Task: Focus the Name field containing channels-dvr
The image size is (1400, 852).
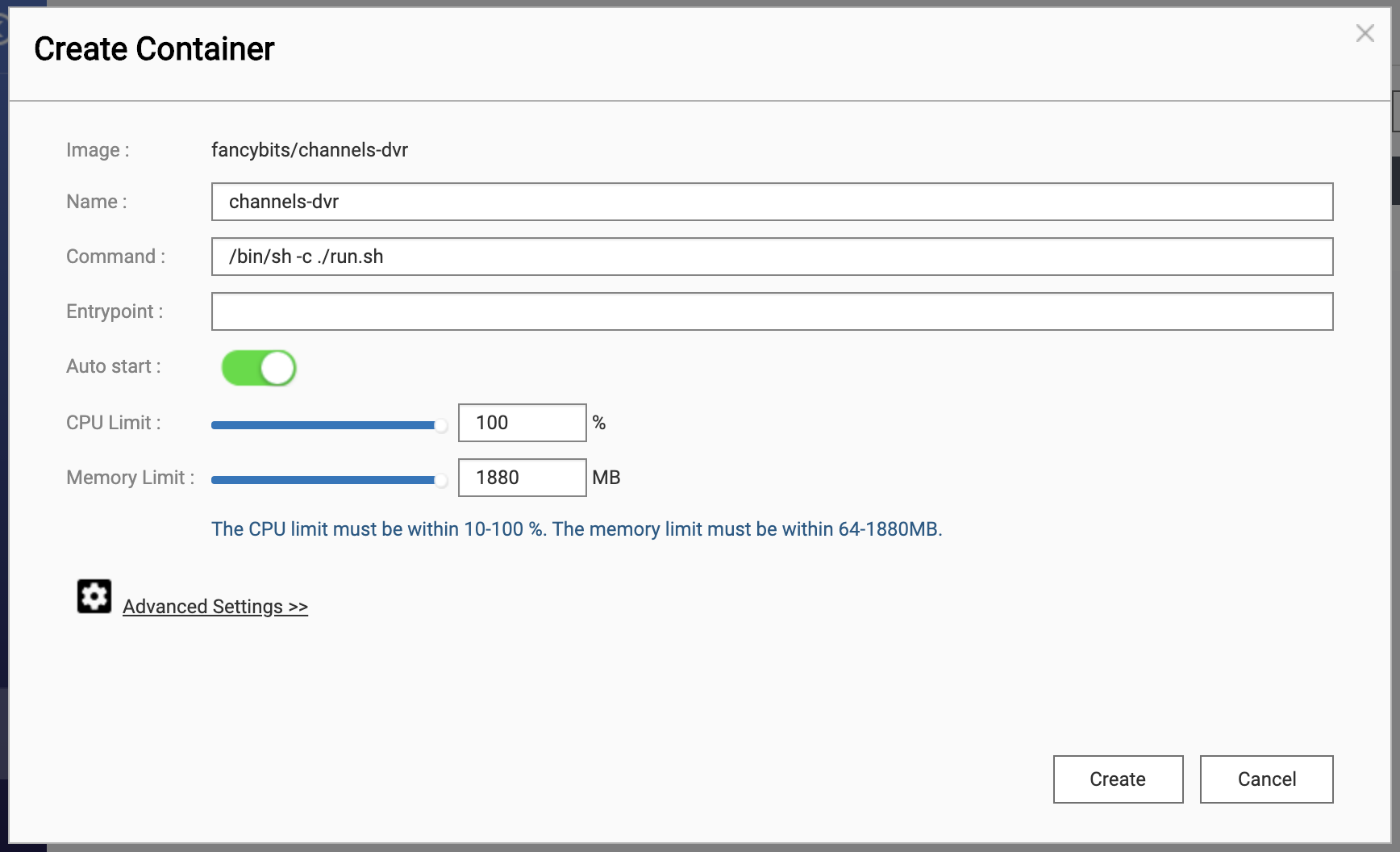Action: click(772, 202)
